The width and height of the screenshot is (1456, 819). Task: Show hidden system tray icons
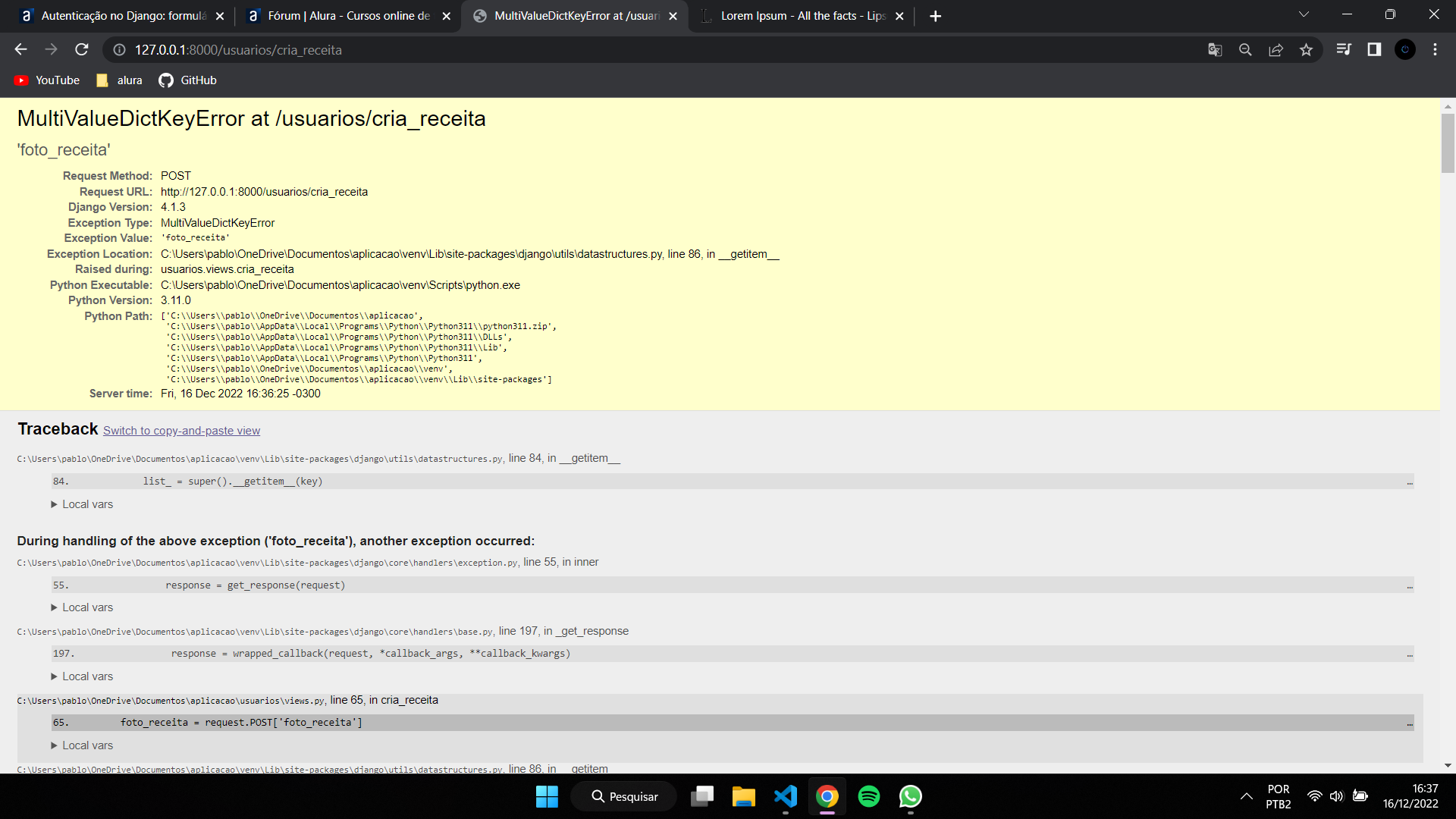pos(1246,796)
